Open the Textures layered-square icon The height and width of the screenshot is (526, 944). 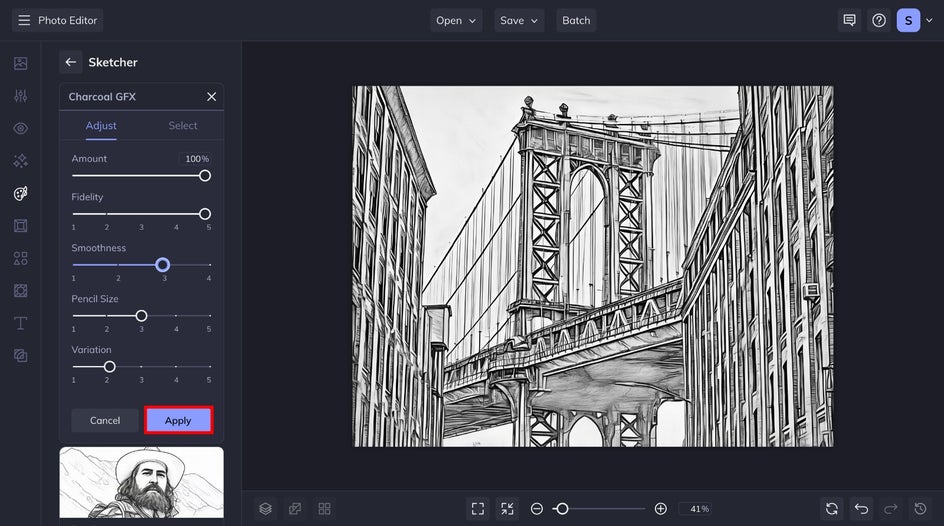coord(20,356)
